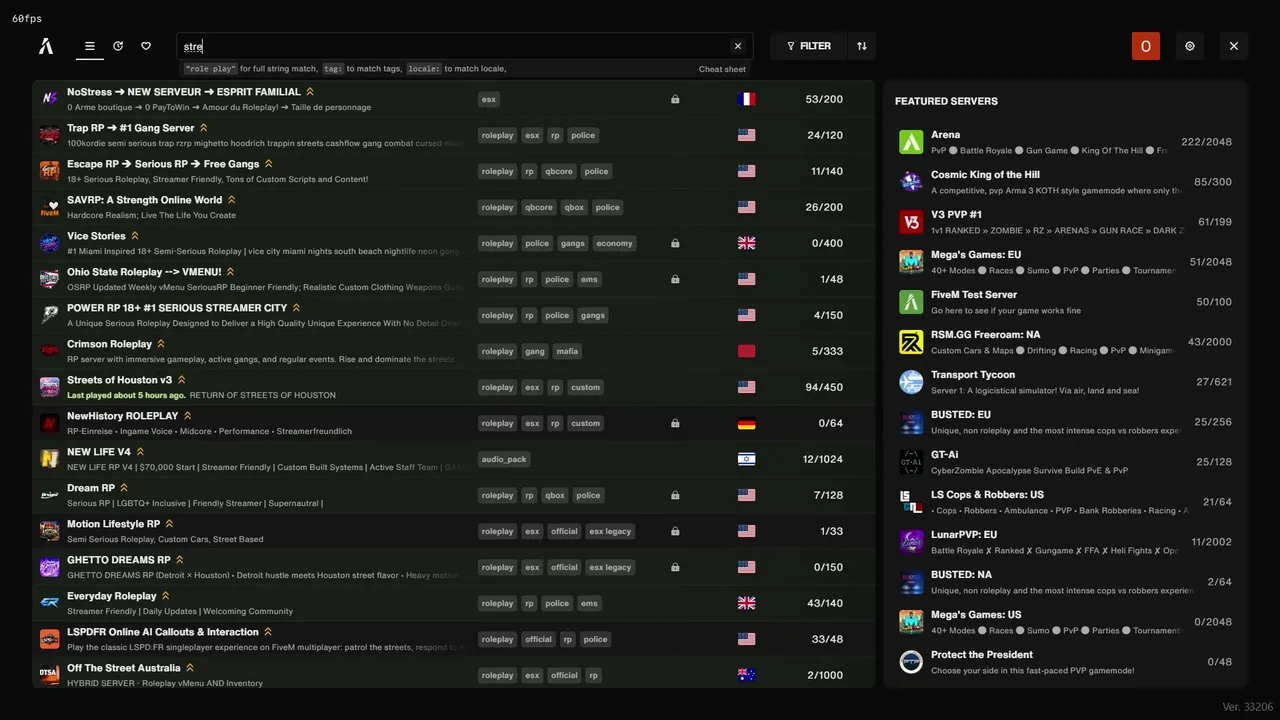Screen dimensions: 1280x720
Task: Click the Dream RP server name
Action: [x=91, y=488]
